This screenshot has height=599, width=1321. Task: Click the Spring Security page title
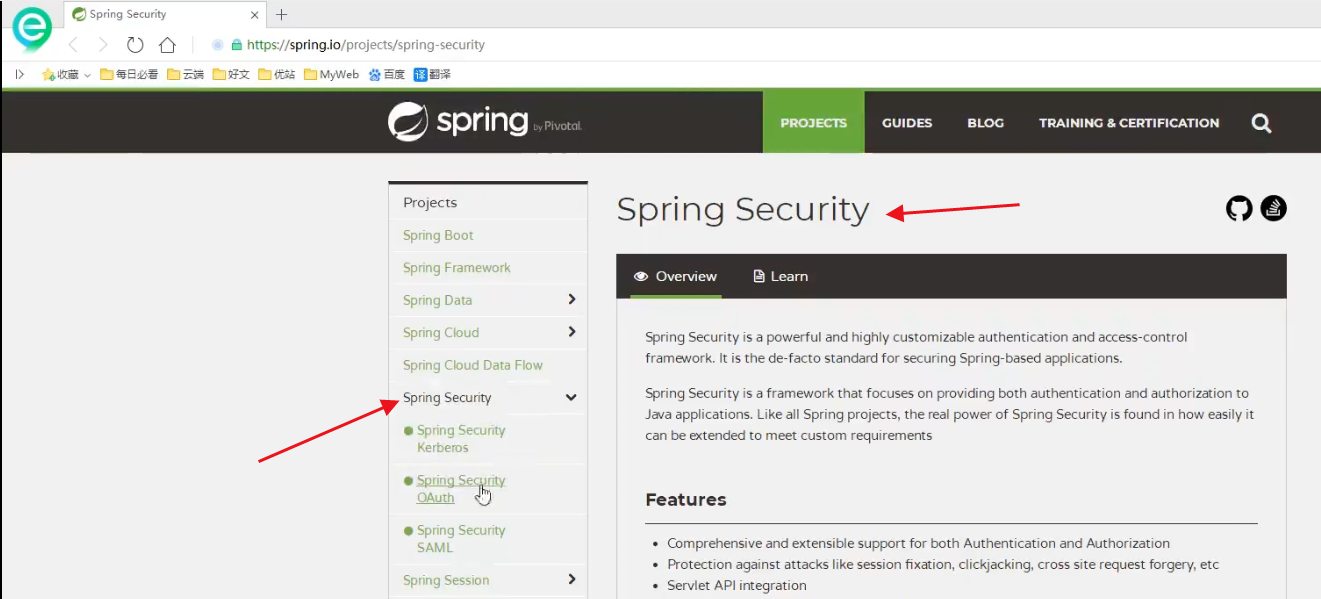click(743, 209)
